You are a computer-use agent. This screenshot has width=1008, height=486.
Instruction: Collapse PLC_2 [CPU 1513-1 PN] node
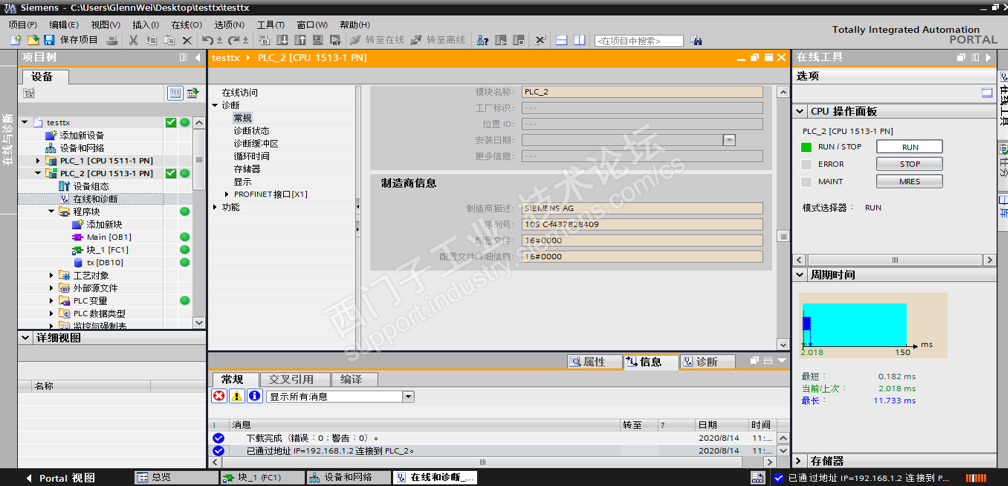[x=38, y=173]
